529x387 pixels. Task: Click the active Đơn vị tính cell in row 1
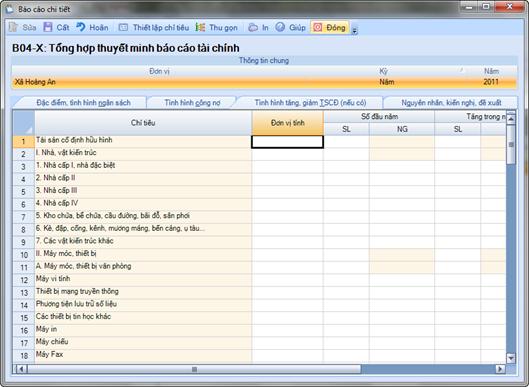pyautogui.click(x=287, y=142)
